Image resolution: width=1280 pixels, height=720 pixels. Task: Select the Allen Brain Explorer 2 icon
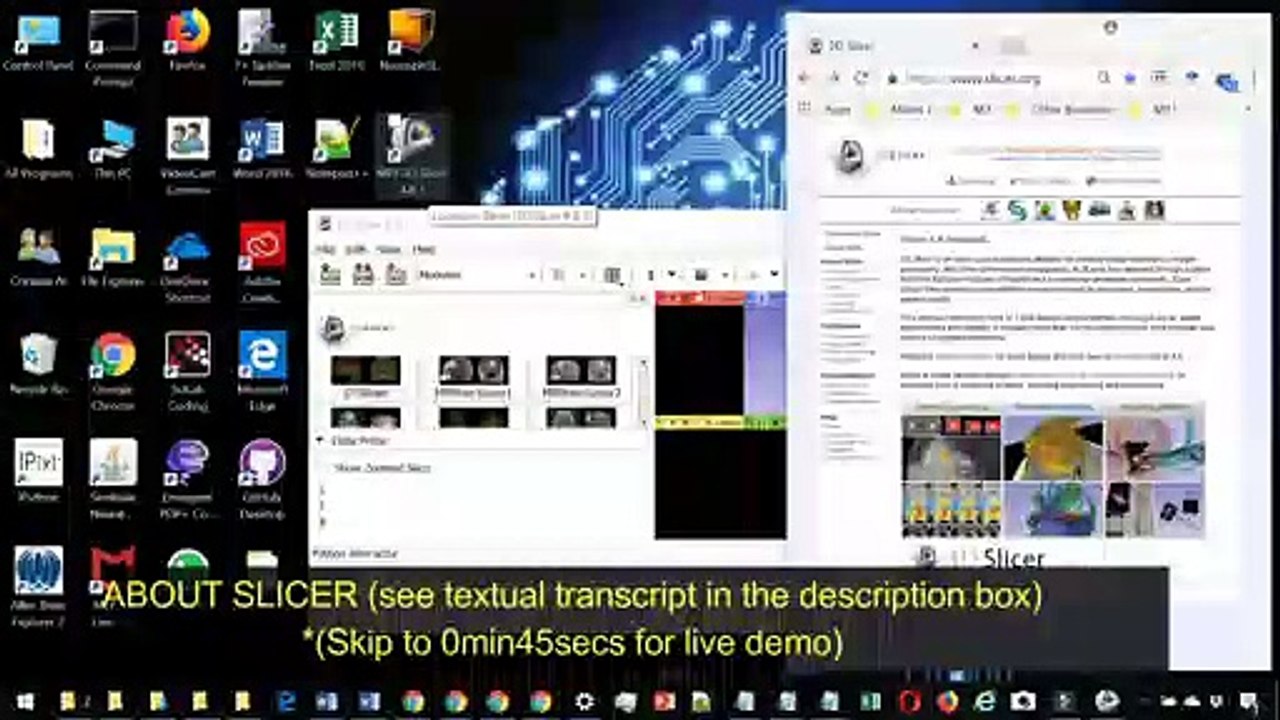[38, 586]
